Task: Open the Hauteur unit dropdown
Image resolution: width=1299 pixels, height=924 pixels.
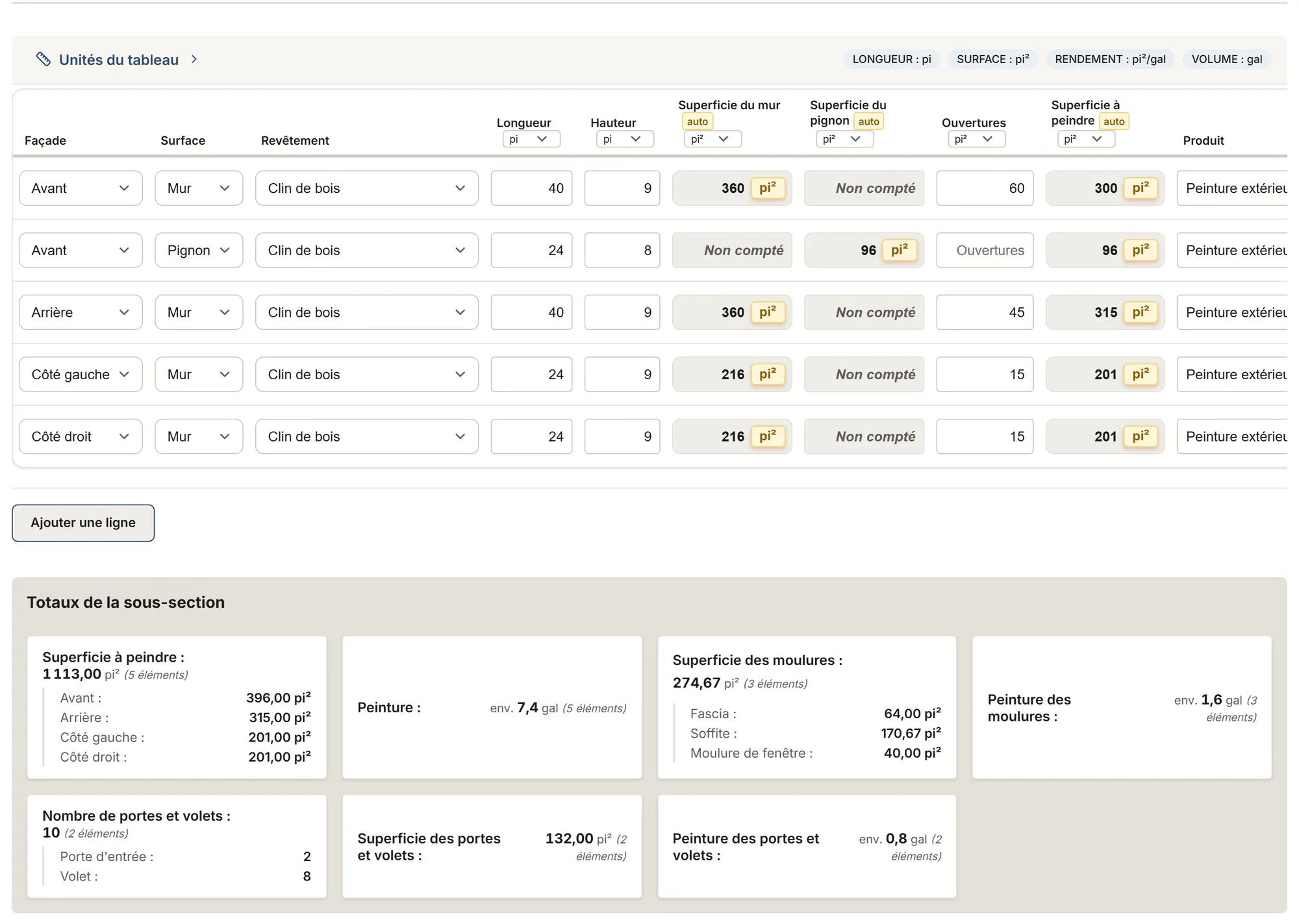Action: [x=625, y=139]
